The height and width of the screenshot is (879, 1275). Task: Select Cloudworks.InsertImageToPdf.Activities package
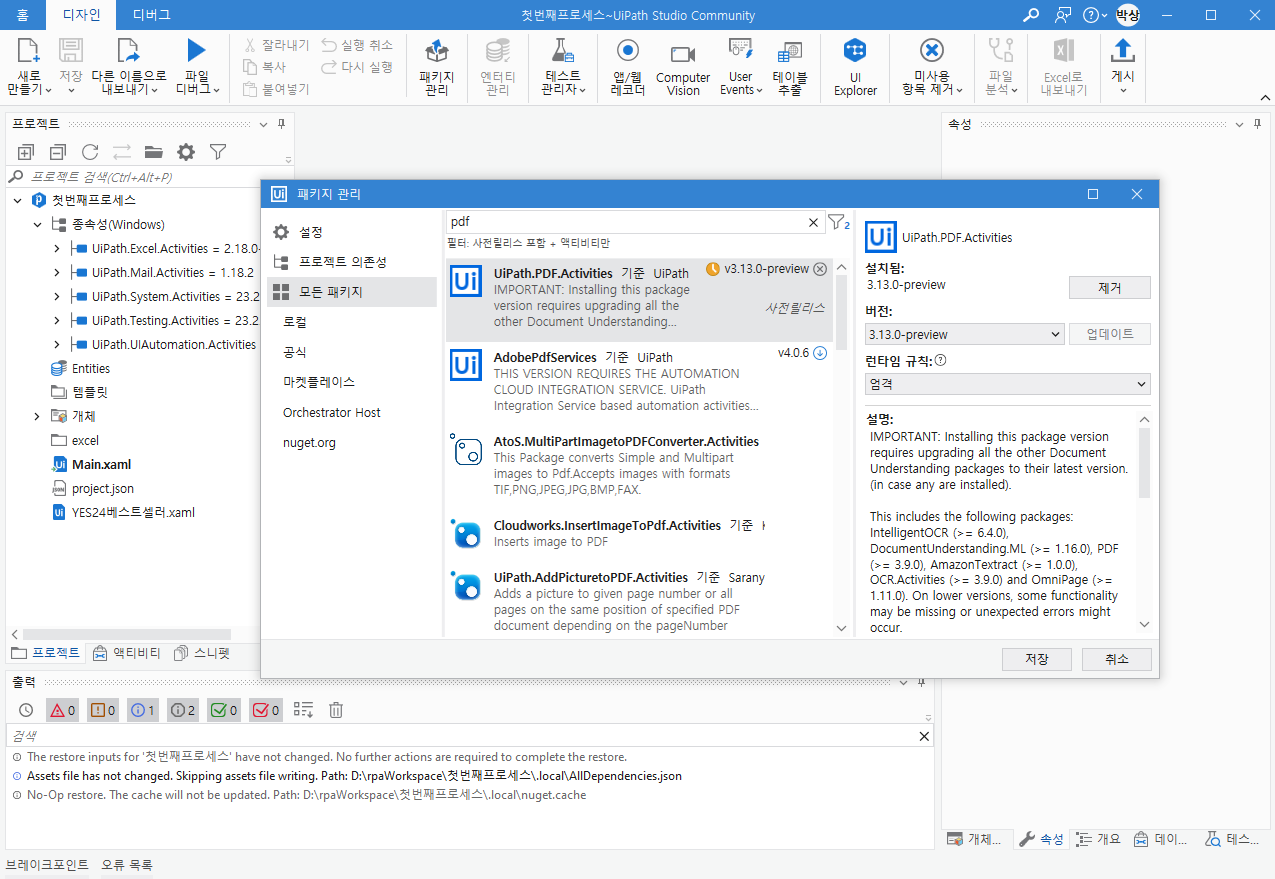[640, 534]
